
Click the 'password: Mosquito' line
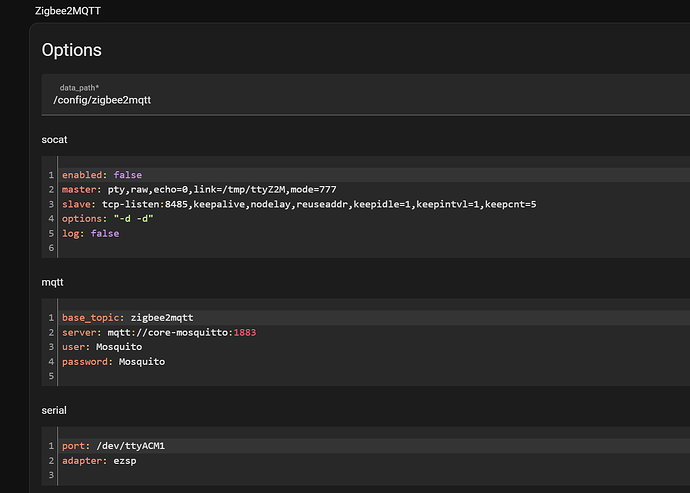click(x=113, y=361)
